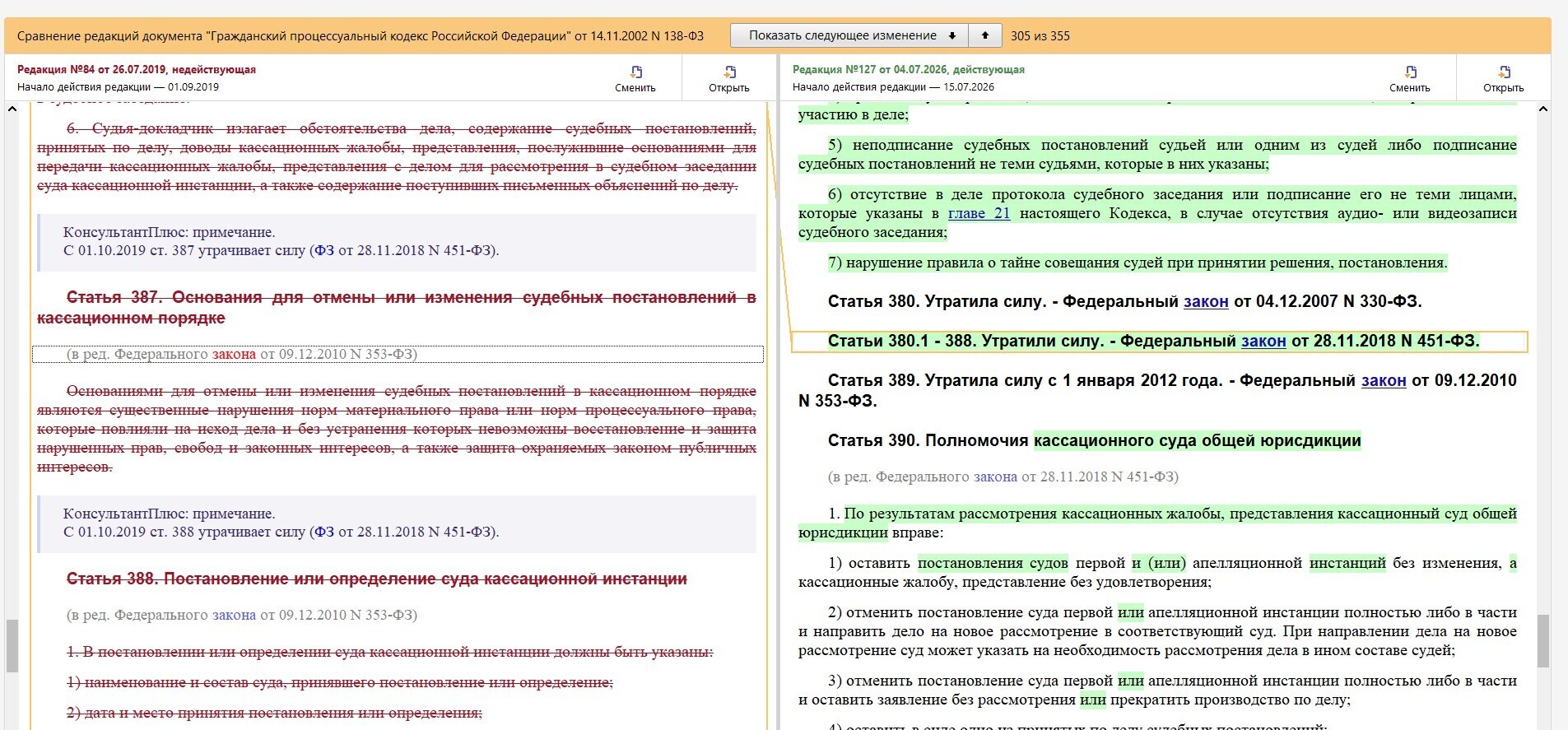Click the right pane scroll-up arrow
Viewport: 1568px width, 730px height.
pyautogui.click(x=1543, y=109)
